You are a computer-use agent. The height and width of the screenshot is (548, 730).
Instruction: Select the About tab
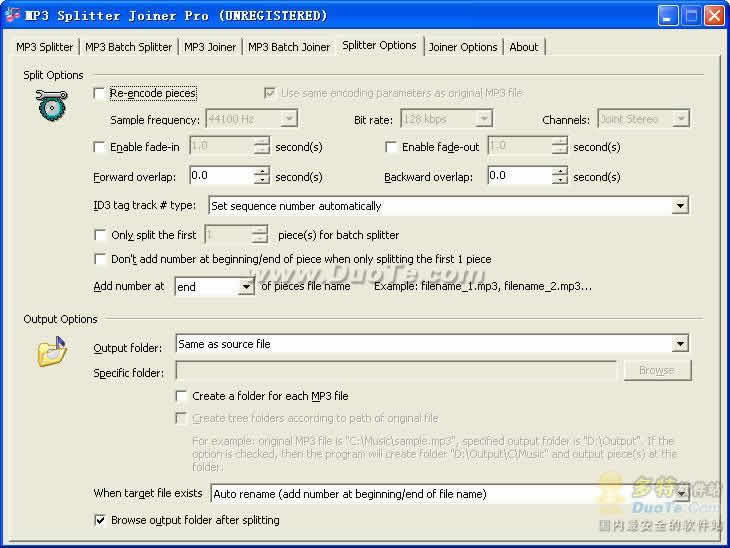523,47
